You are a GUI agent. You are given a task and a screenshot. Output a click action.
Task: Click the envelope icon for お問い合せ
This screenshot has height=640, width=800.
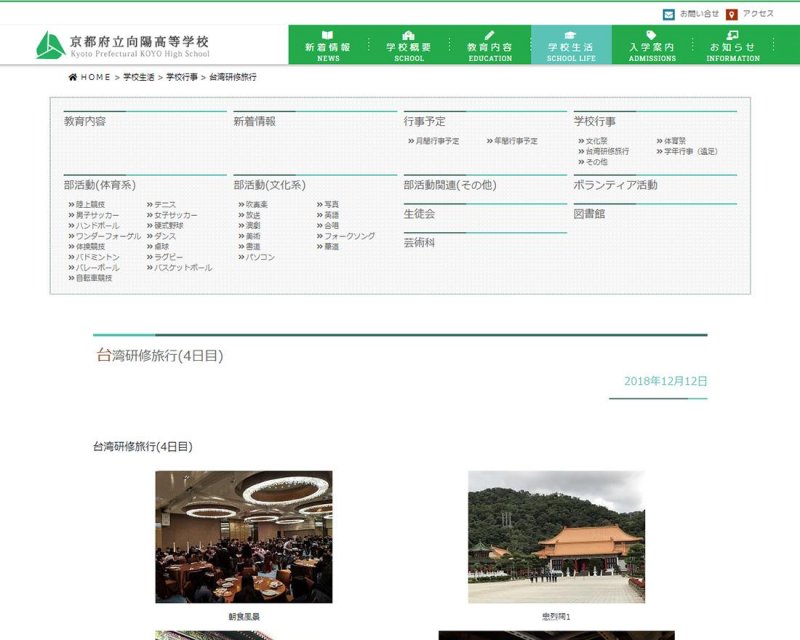(668, 15)
